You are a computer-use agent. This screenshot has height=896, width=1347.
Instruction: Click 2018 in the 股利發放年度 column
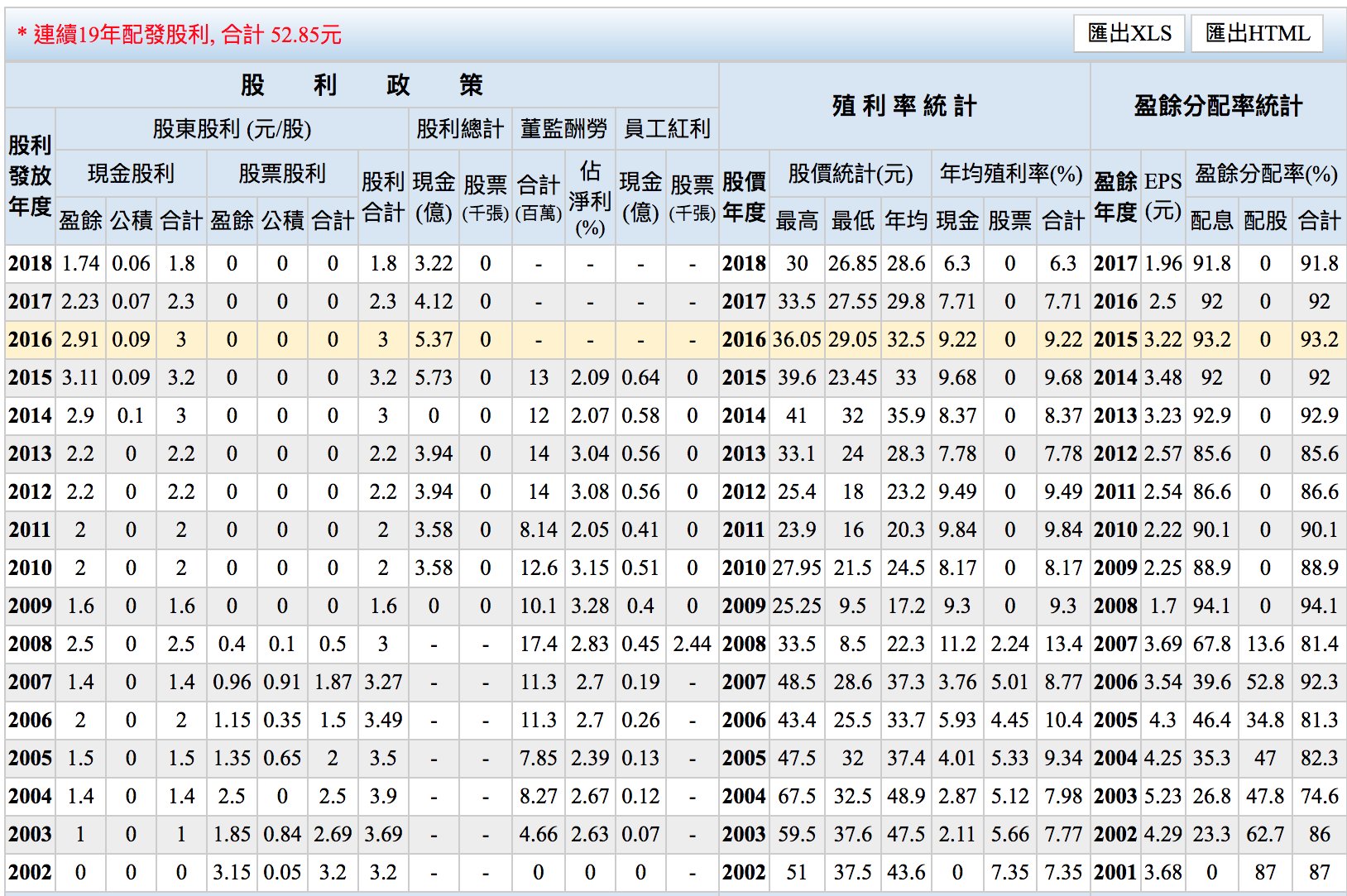30,264
